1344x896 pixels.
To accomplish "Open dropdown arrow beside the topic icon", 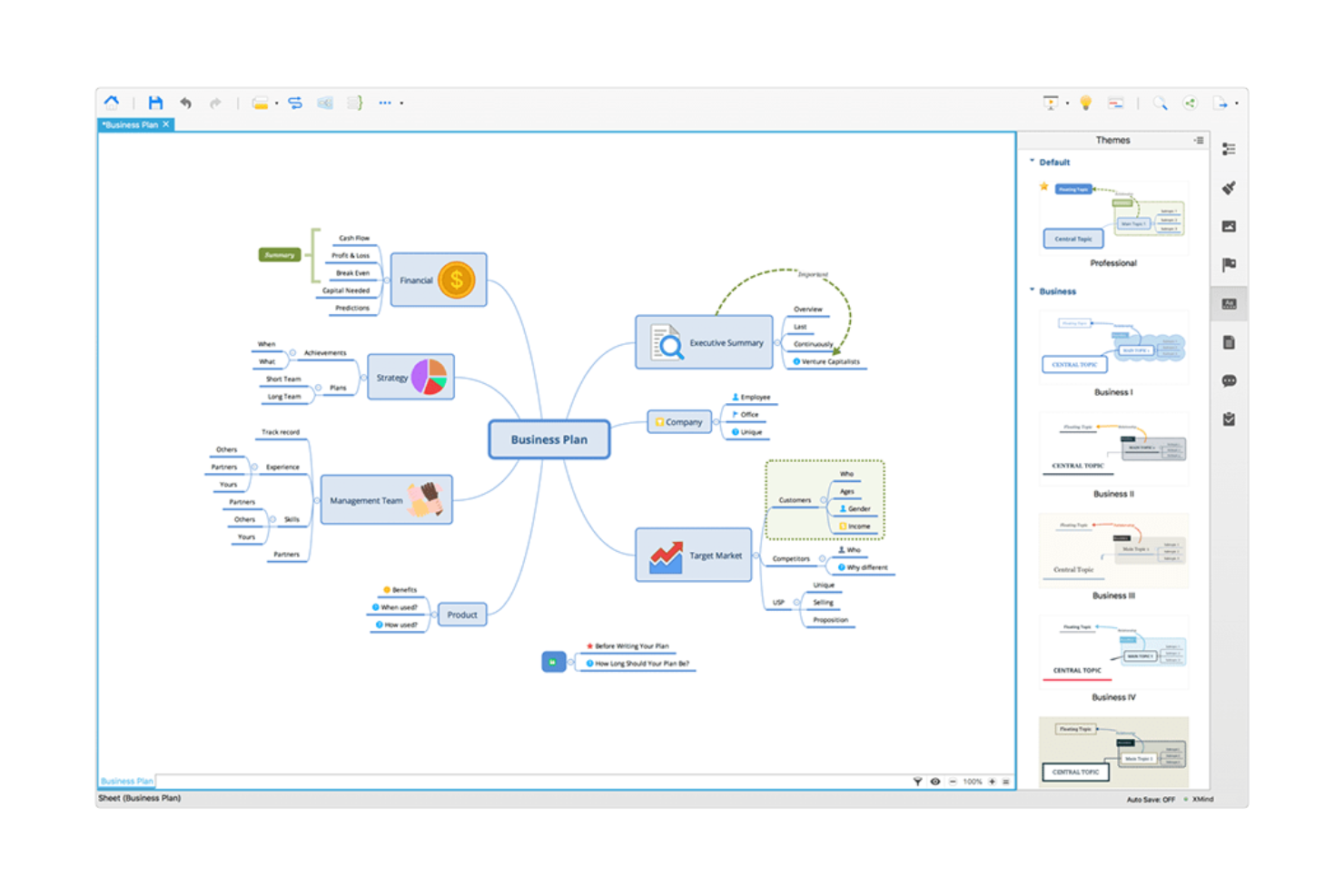I will (x=276, y=103).
